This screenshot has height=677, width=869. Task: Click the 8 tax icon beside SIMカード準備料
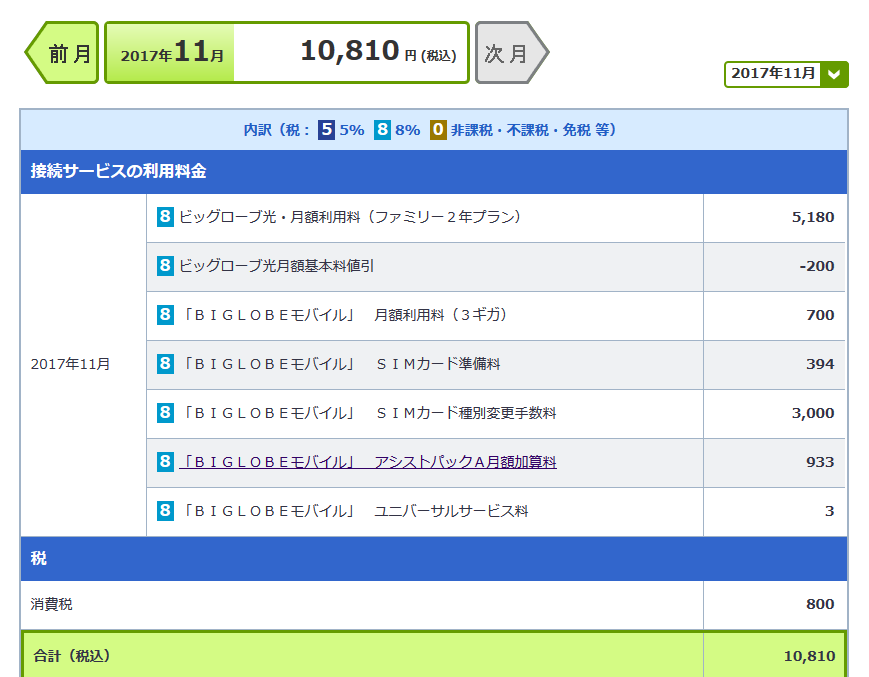point(165,364)
